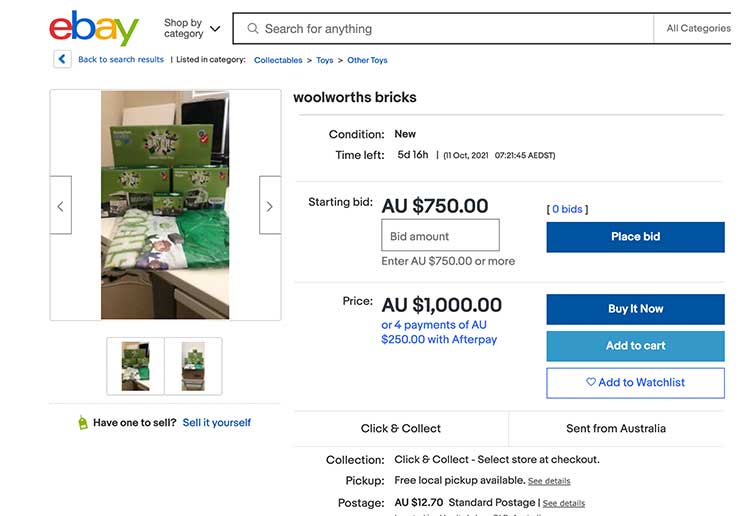This screenshot has width=750, height=516.
Task: Select the second photo thumbnail
Action: click(193, 366)
